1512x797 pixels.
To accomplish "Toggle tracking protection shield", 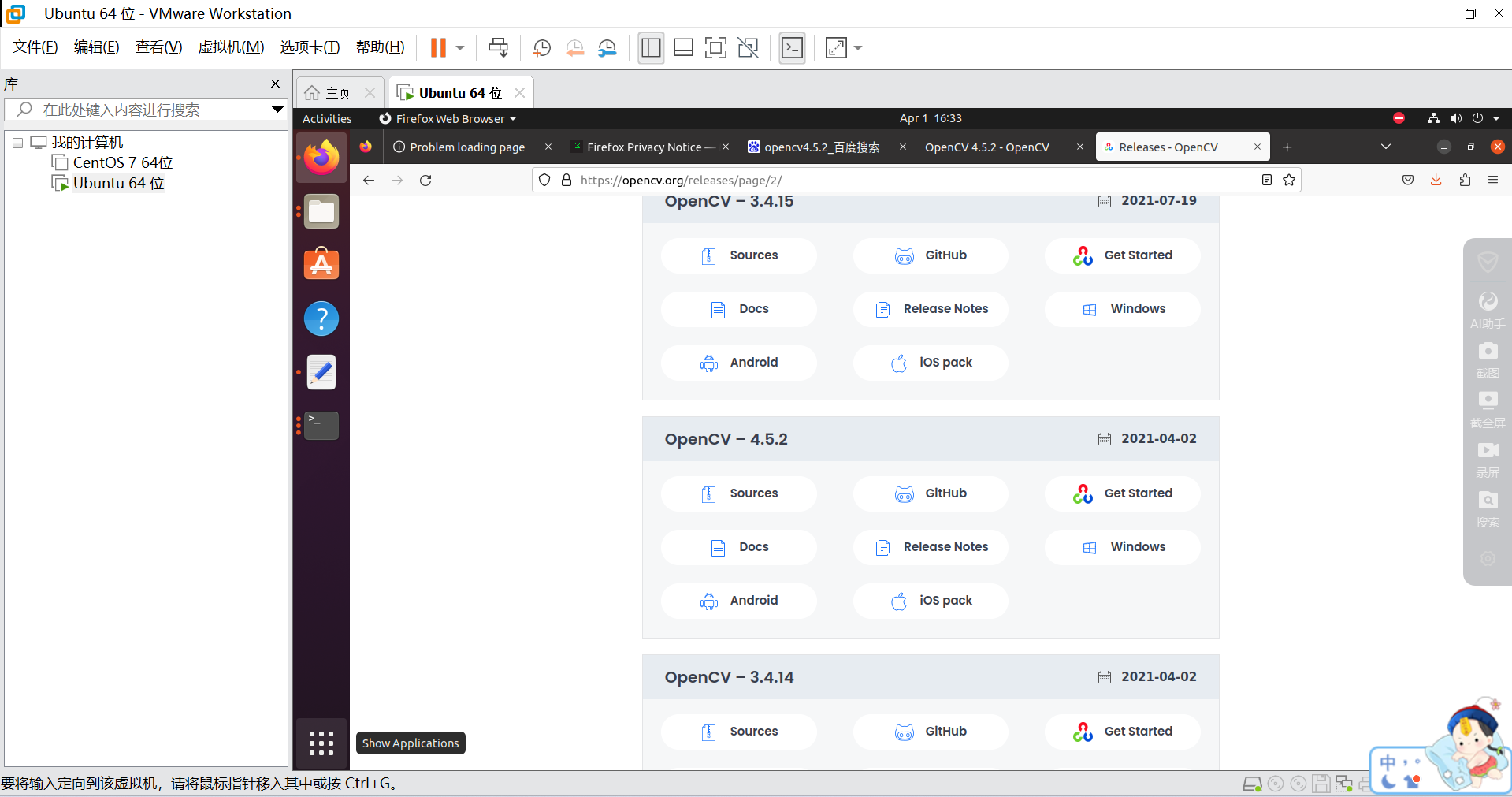I will [x=544, y=180].
